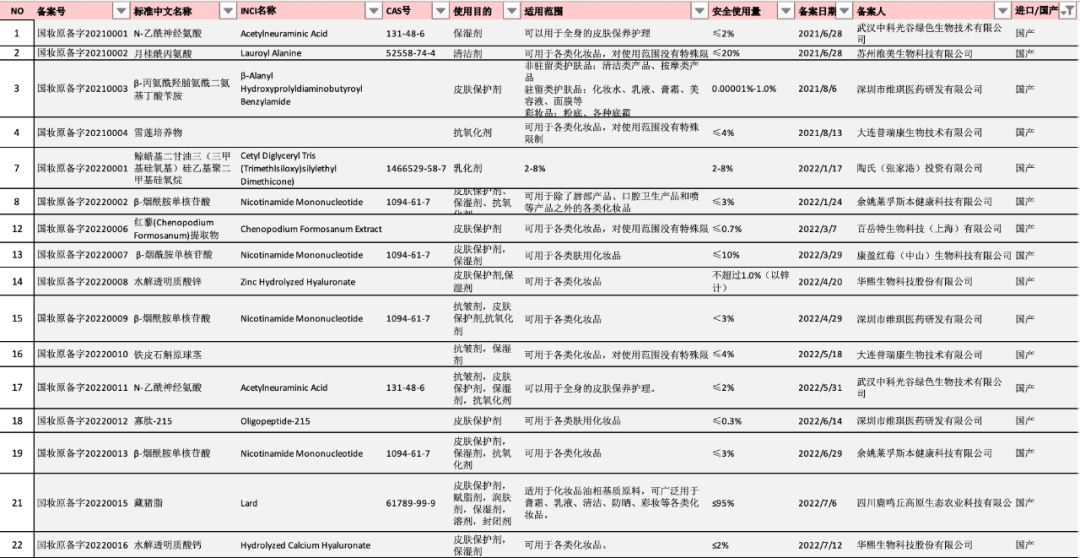Click the 使用目的 filter arrow
The height and width of the screenshot is (558, 1080).
pos(512,10)
